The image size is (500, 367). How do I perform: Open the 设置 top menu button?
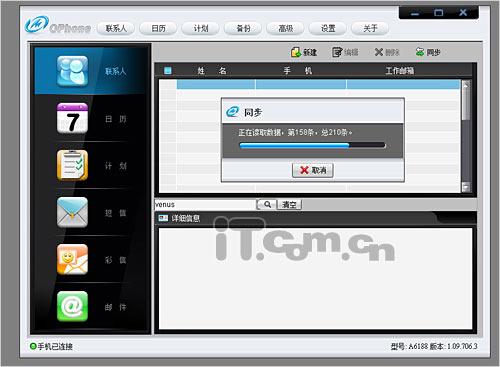[x=328, y=29]
